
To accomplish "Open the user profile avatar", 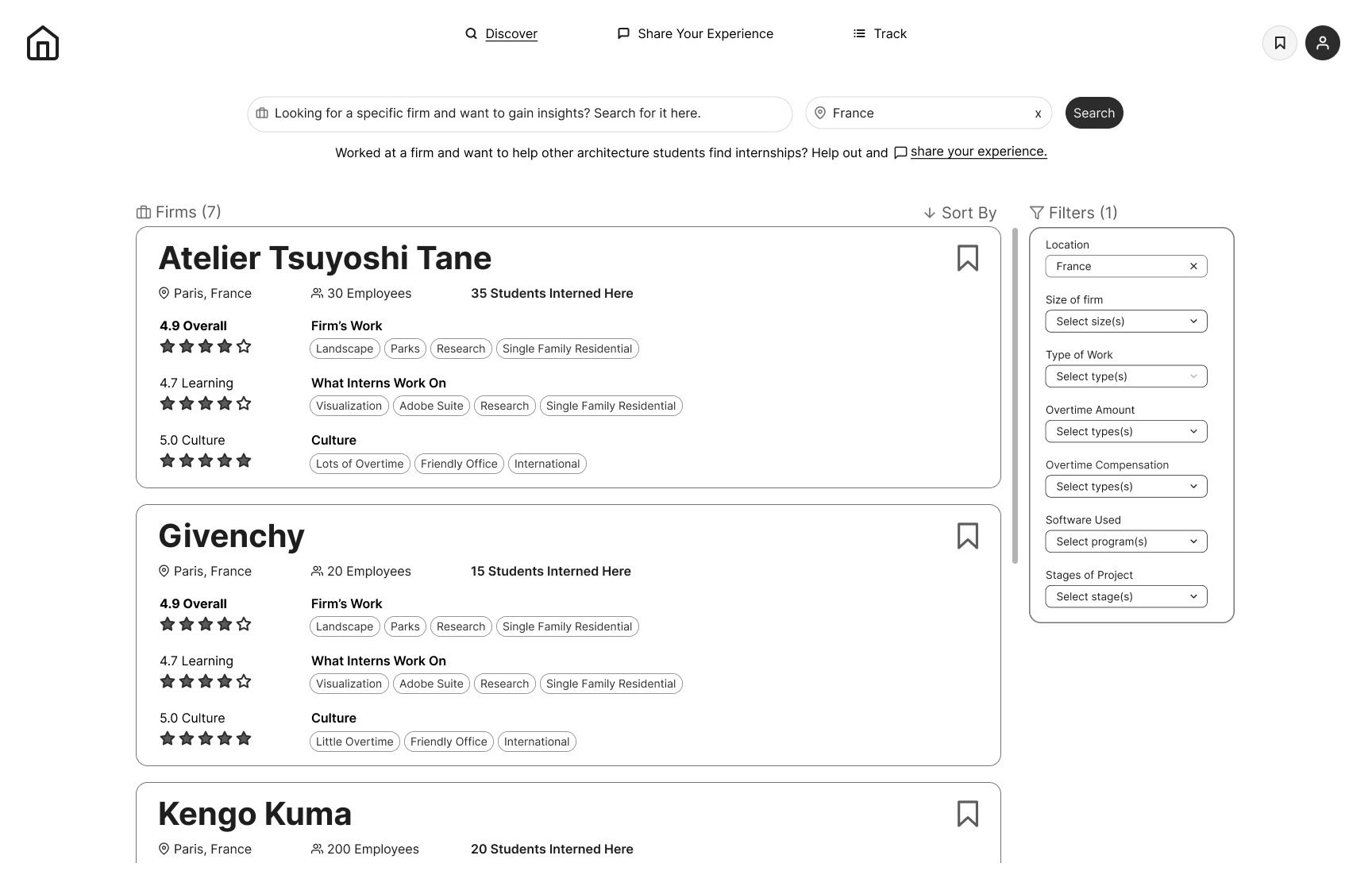I will coord(1323,43).
